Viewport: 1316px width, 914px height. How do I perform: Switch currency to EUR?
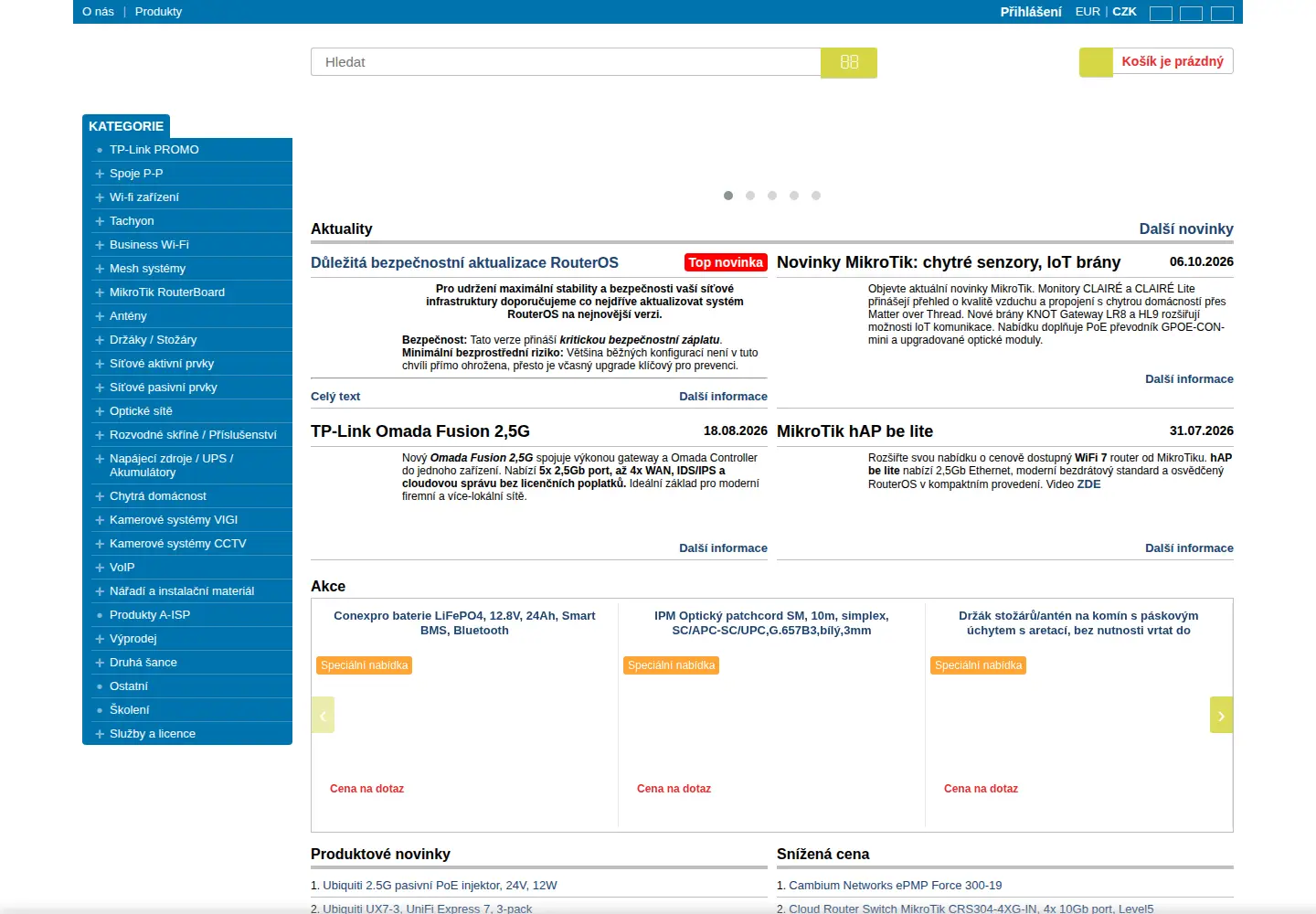click(1088, 12)
